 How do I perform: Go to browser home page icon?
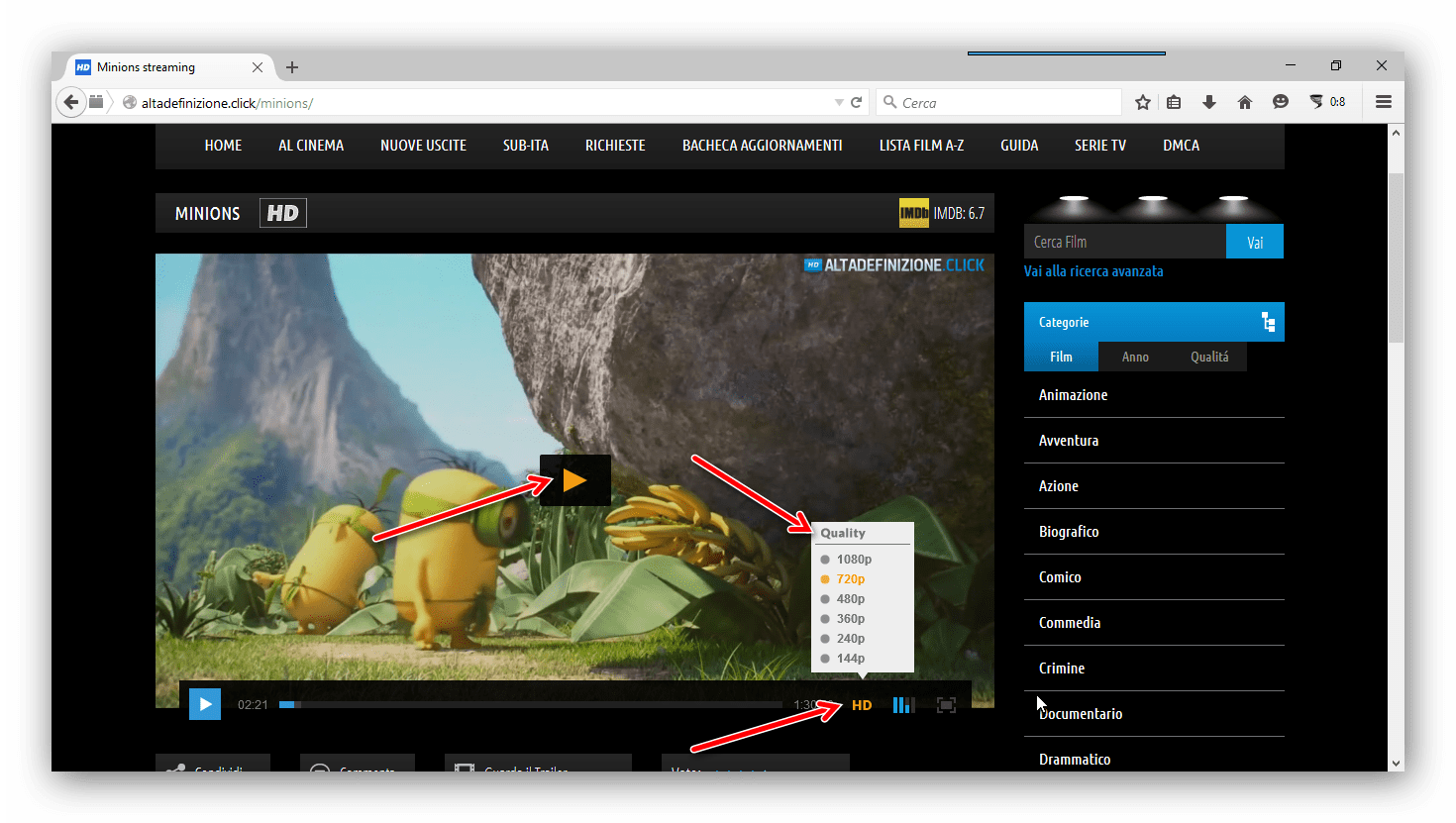coord(1245,102)
